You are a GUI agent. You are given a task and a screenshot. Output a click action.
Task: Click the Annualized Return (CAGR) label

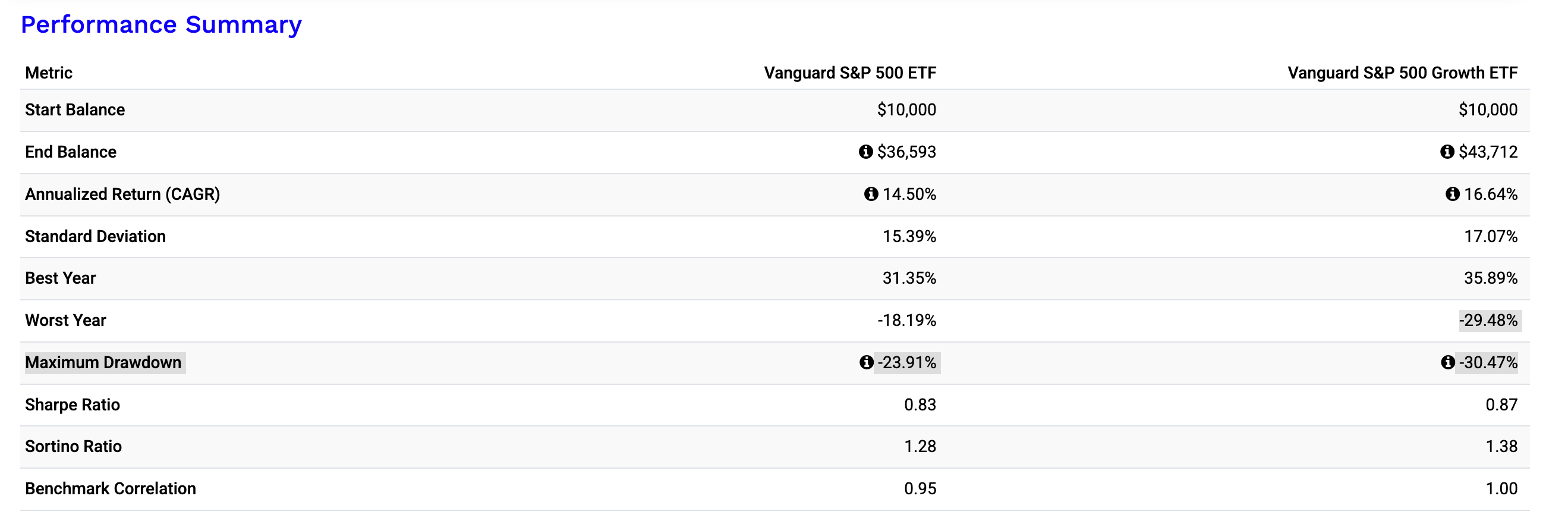[x=122, y=195]
